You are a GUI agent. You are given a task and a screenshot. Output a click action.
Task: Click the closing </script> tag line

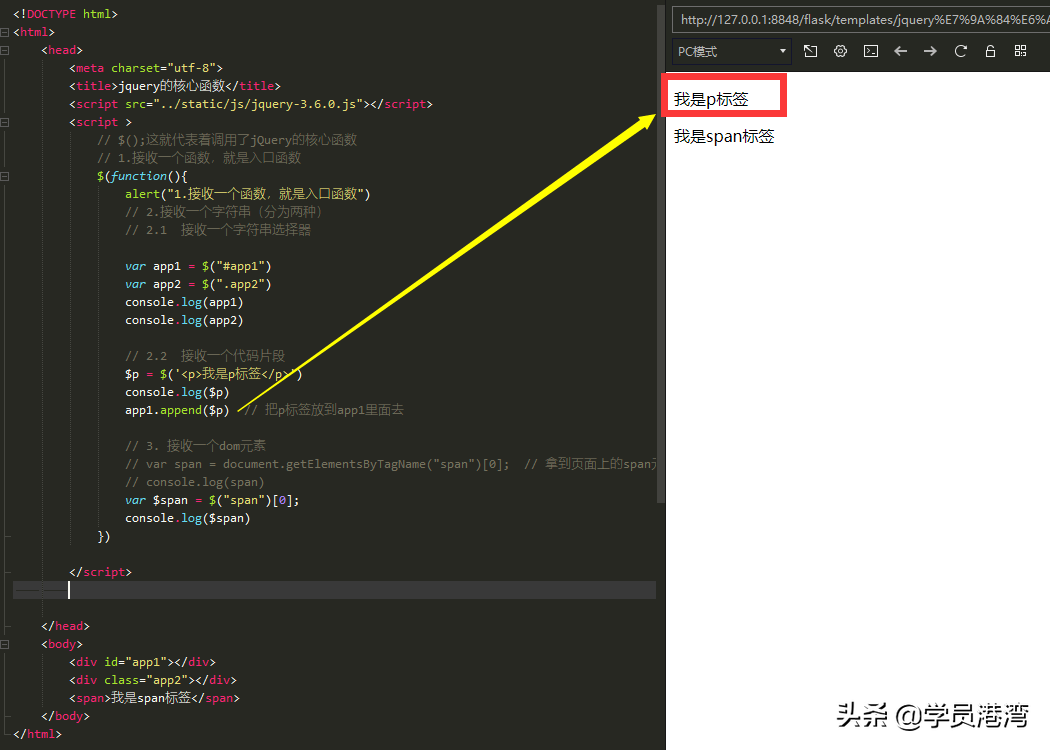(x=100, y=573)
